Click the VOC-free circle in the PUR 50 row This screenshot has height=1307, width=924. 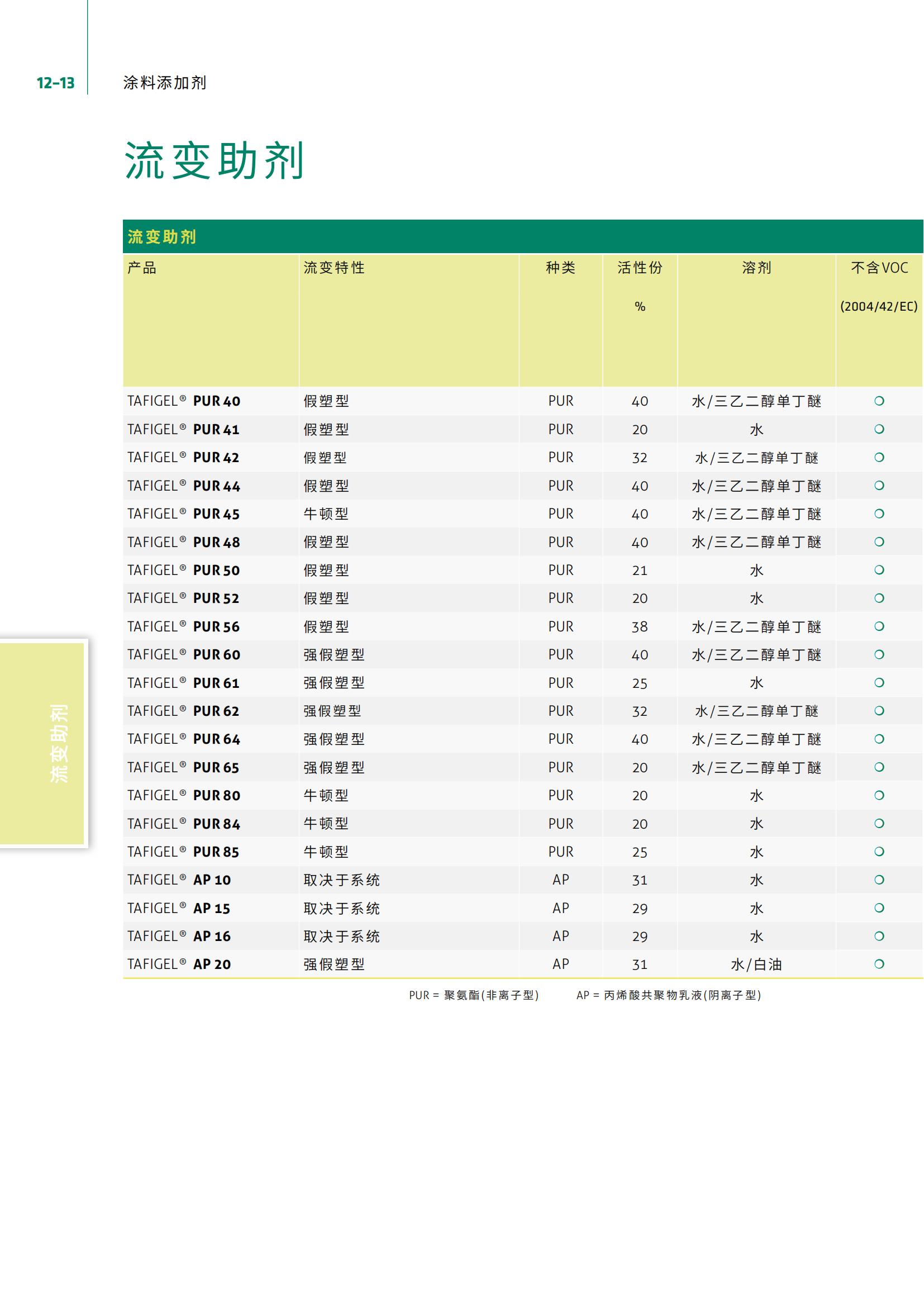click(x=879, y=570)
